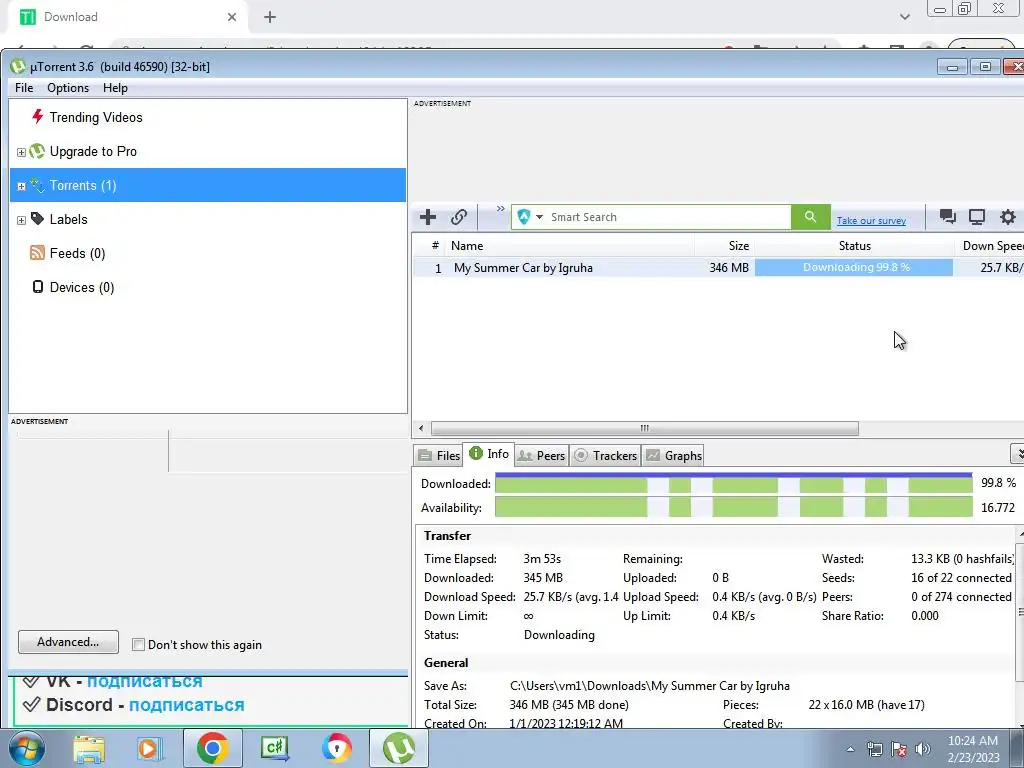
Task: Open the browser tab search chevron
Action: point(904,17)
